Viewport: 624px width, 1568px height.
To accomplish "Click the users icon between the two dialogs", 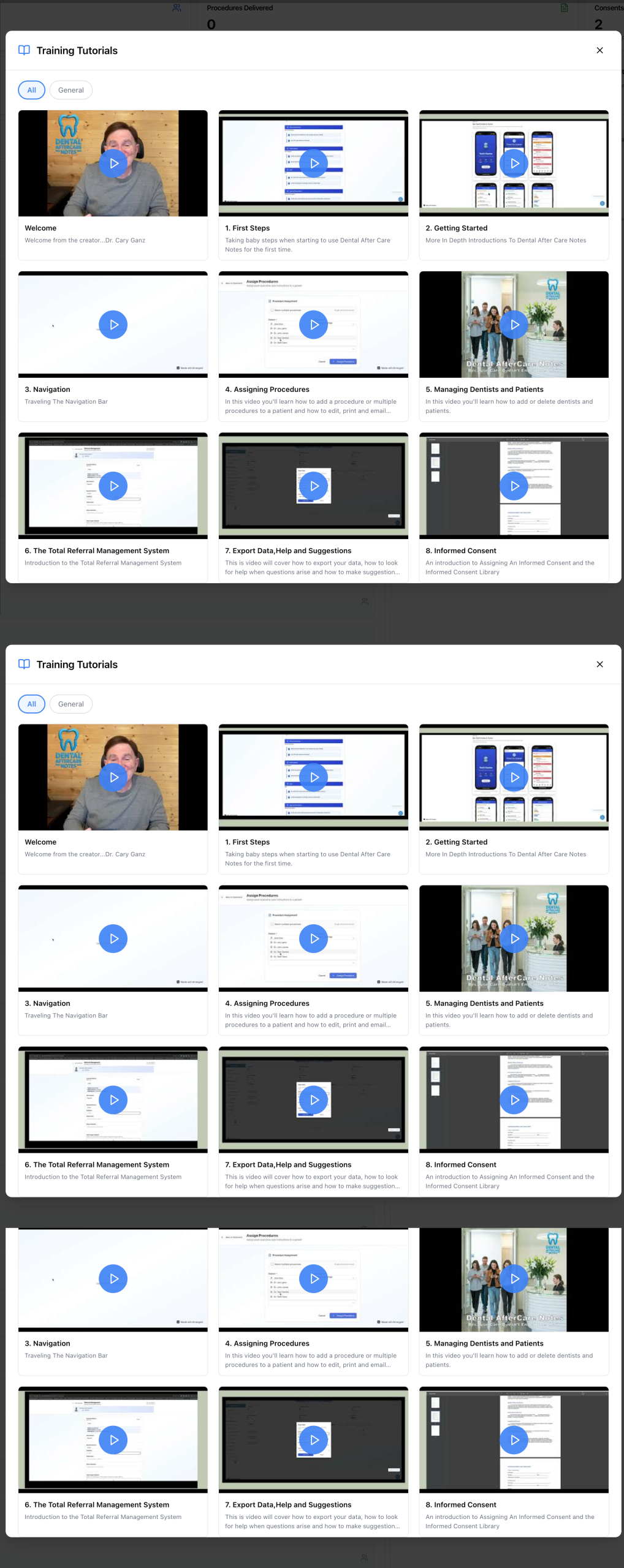I will [x=365, y=601].
